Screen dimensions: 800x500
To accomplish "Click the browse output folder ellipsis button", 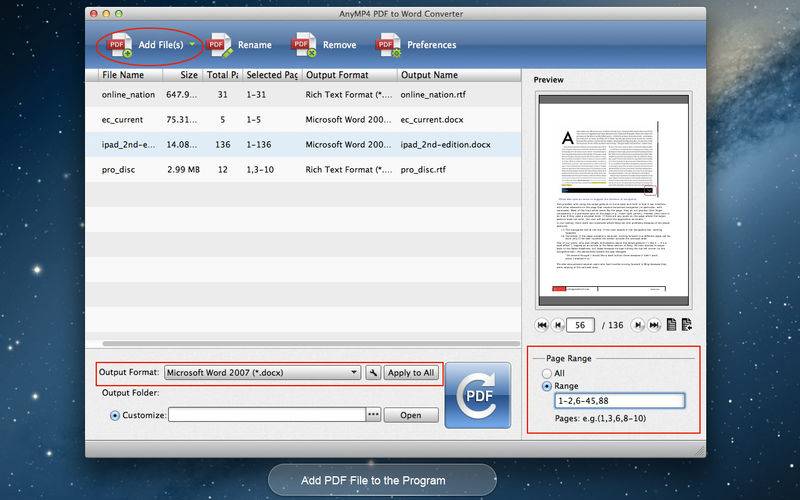I will point(373,415).
